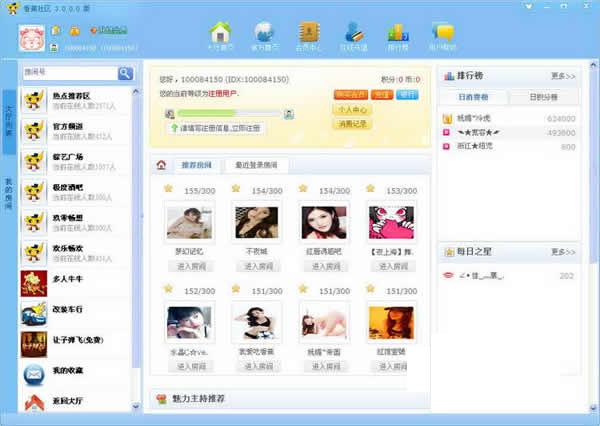Open the 梦幻记忆 room thumbnail
The image size is (600, 426).
click(x=189, y=222)
